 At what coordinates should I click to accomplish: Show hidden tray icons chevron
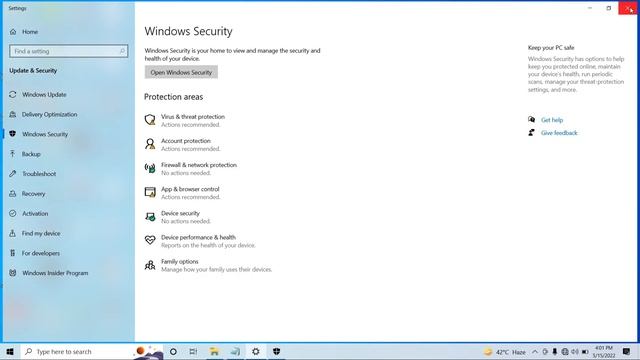(535, 351)
